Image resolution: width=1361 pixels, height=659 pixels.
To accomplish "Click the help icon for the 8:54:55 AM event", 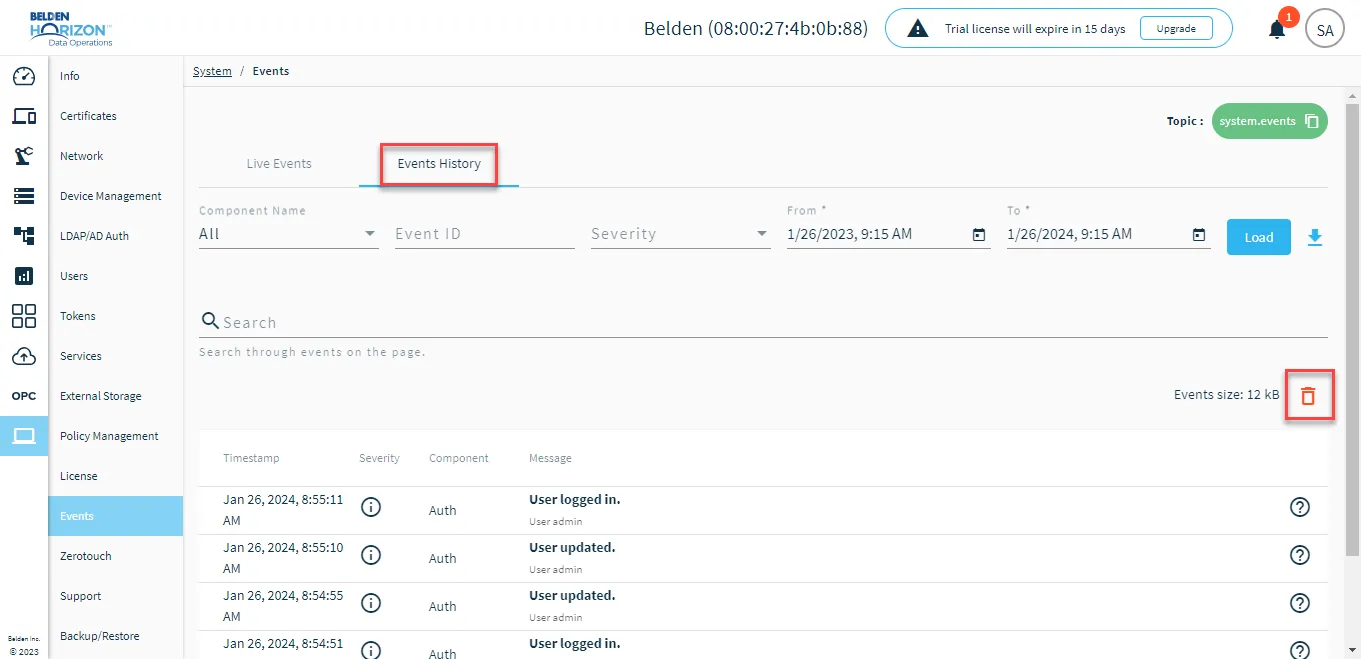I will click(x=1300, y=603).
